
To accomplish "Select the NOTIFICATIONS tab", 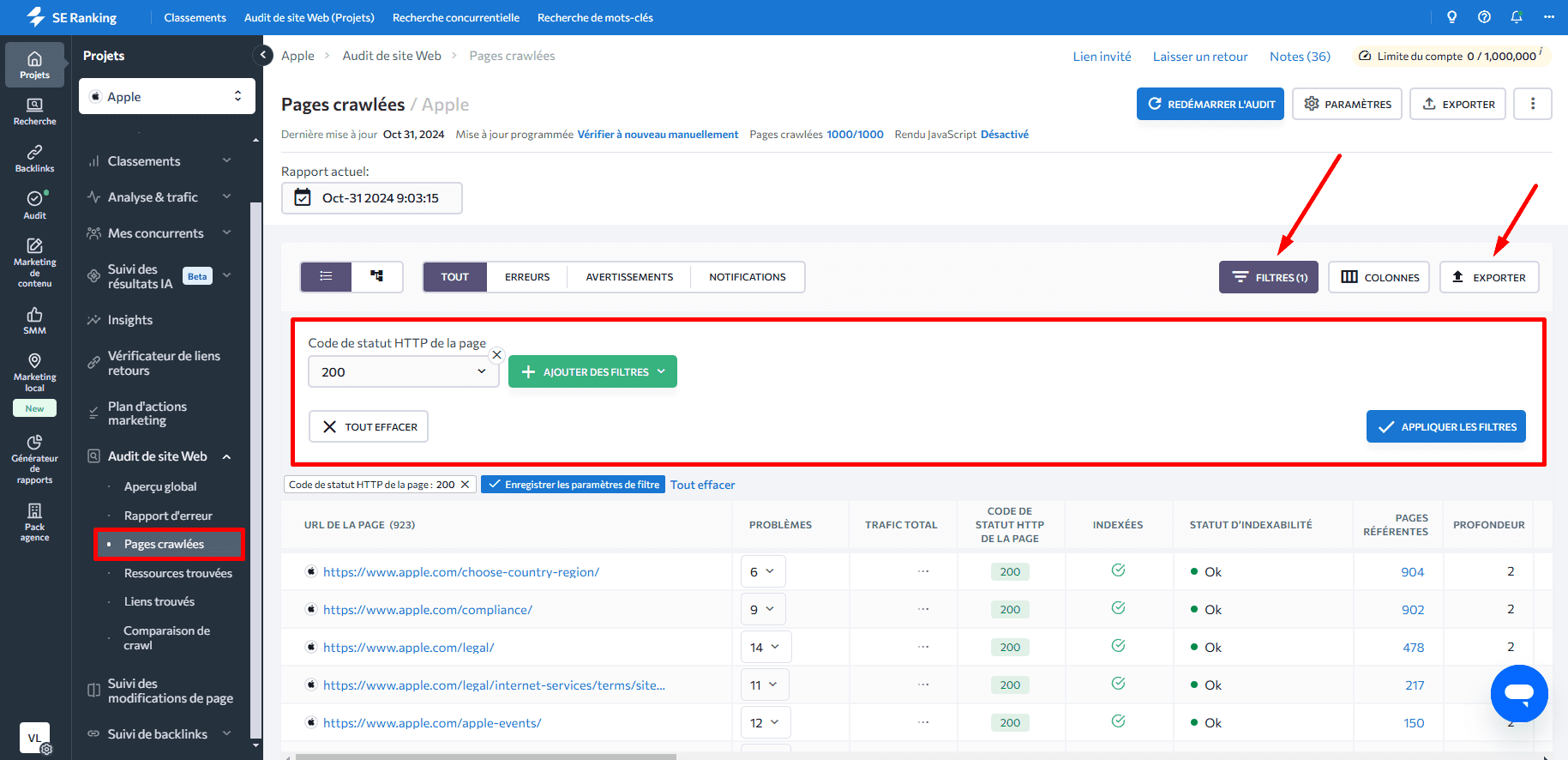I will pyautogui.click(x=748, y=277).
